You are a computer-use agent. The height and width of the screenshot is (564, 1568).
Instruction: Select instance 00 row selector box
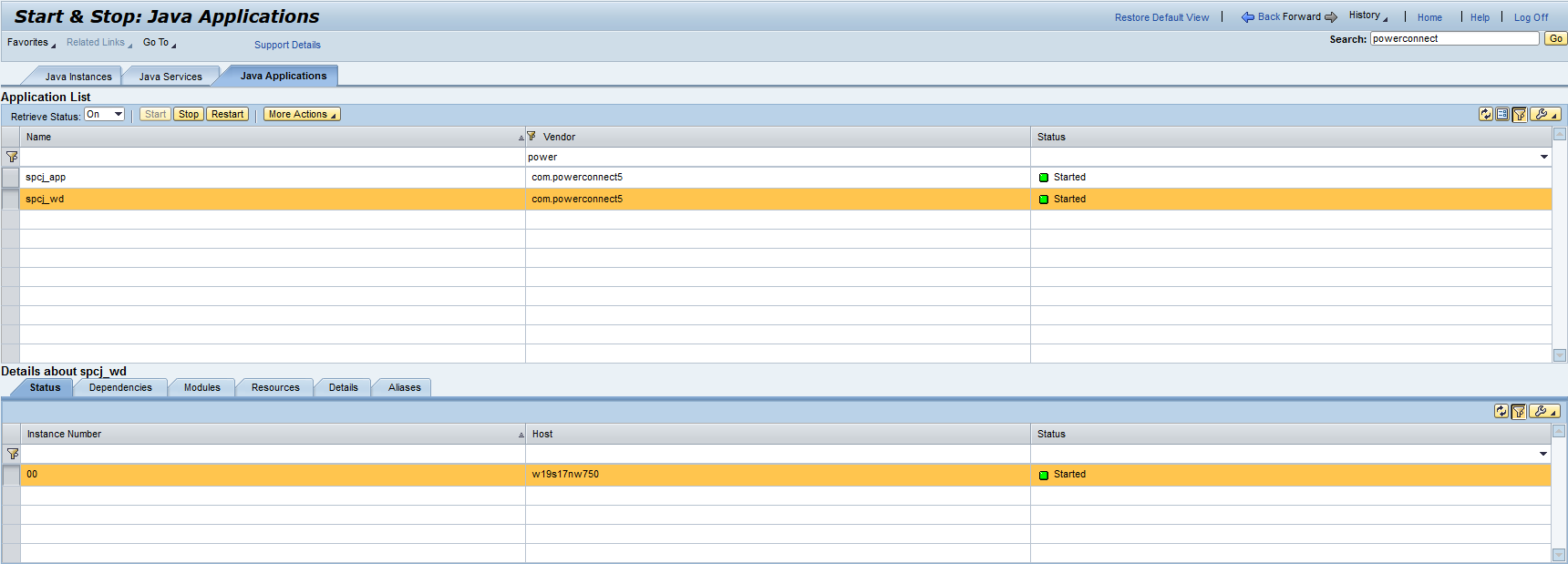(10, 475)
